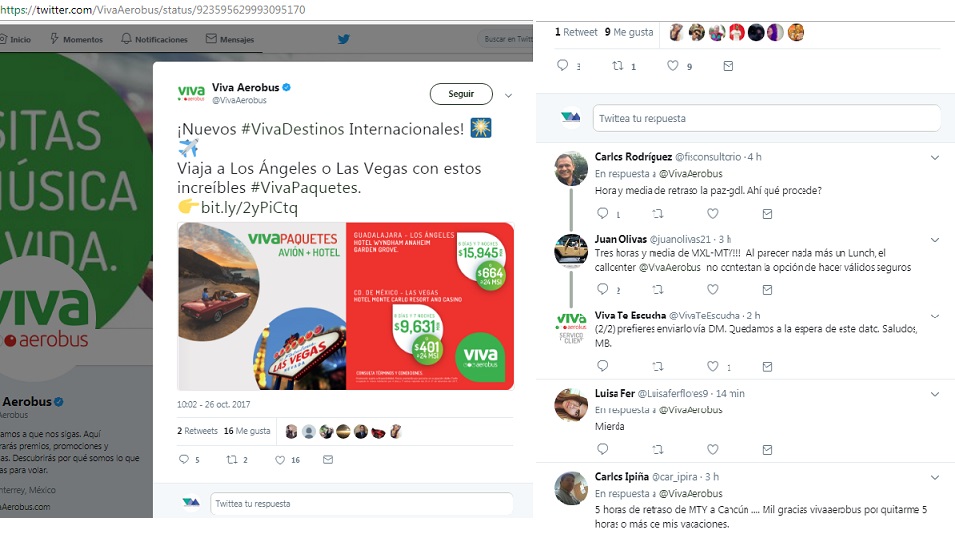955x542 pixels.
Task: Click Seguir to follow Viva Aerobus
Action: point(461,94)
